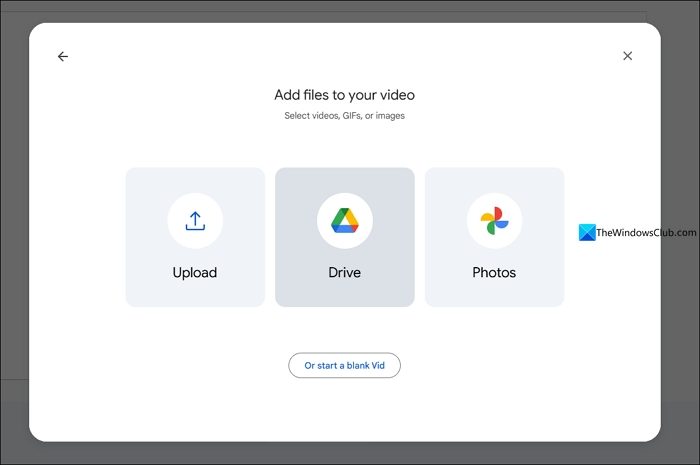This screenshot has height=465, width=700.
Task: Close the Add files dialog
Action: click(x=627, y=56)
